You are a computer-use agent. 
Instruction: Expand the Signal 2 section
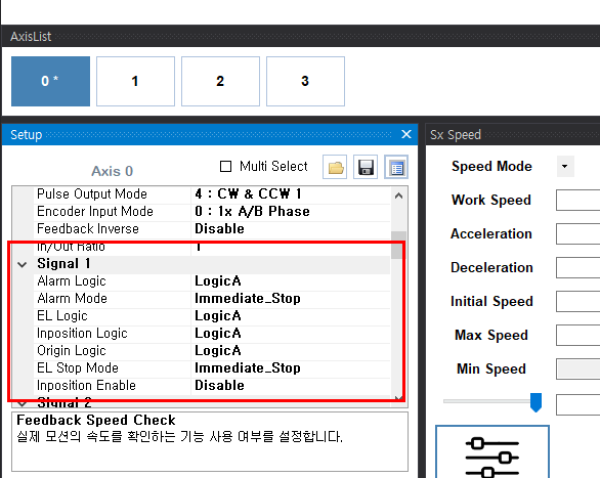click(x=22, y=402)
